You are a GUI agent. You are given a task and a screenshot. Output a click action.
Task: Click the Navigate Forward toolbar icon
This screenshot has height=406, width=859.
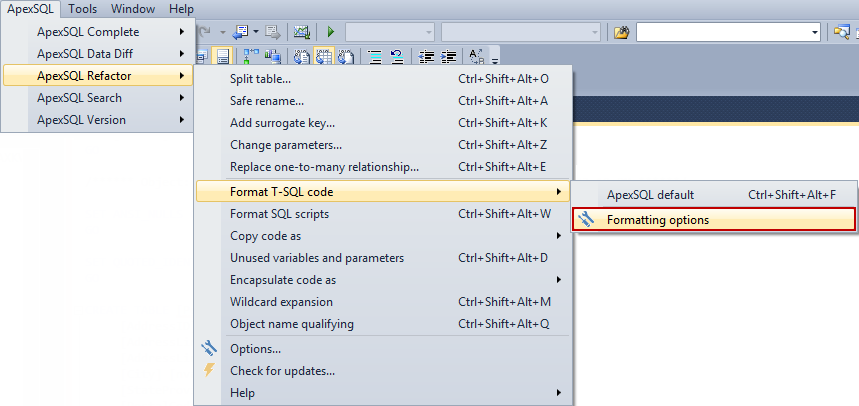click(x=273, y=32)
